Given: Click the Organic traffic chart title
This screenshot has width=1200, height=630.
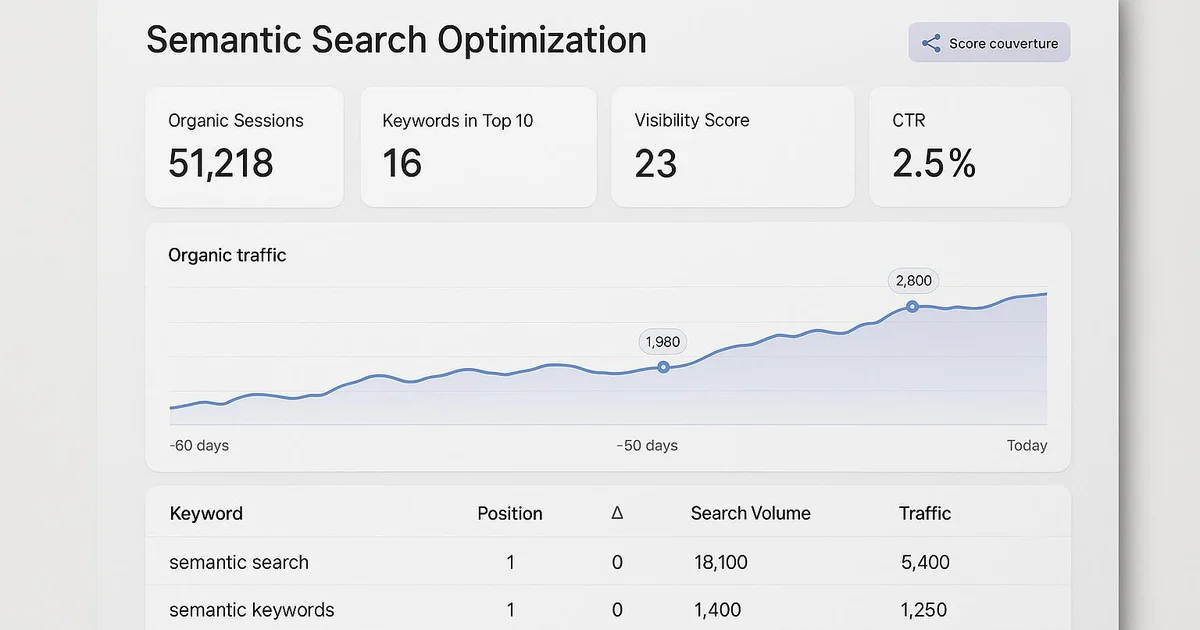Looking at the screenshot, I should click(227, 255).
